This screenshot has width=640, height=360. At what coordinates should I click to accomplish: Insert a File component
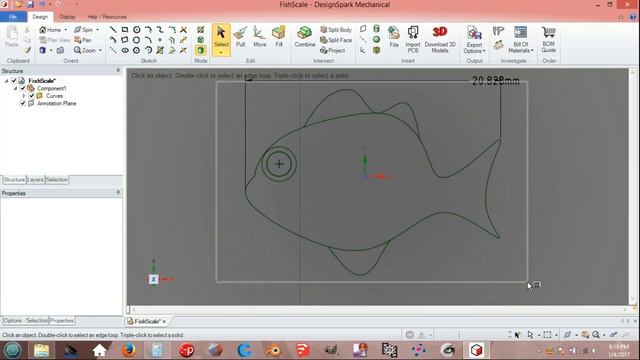pos(394,37)
